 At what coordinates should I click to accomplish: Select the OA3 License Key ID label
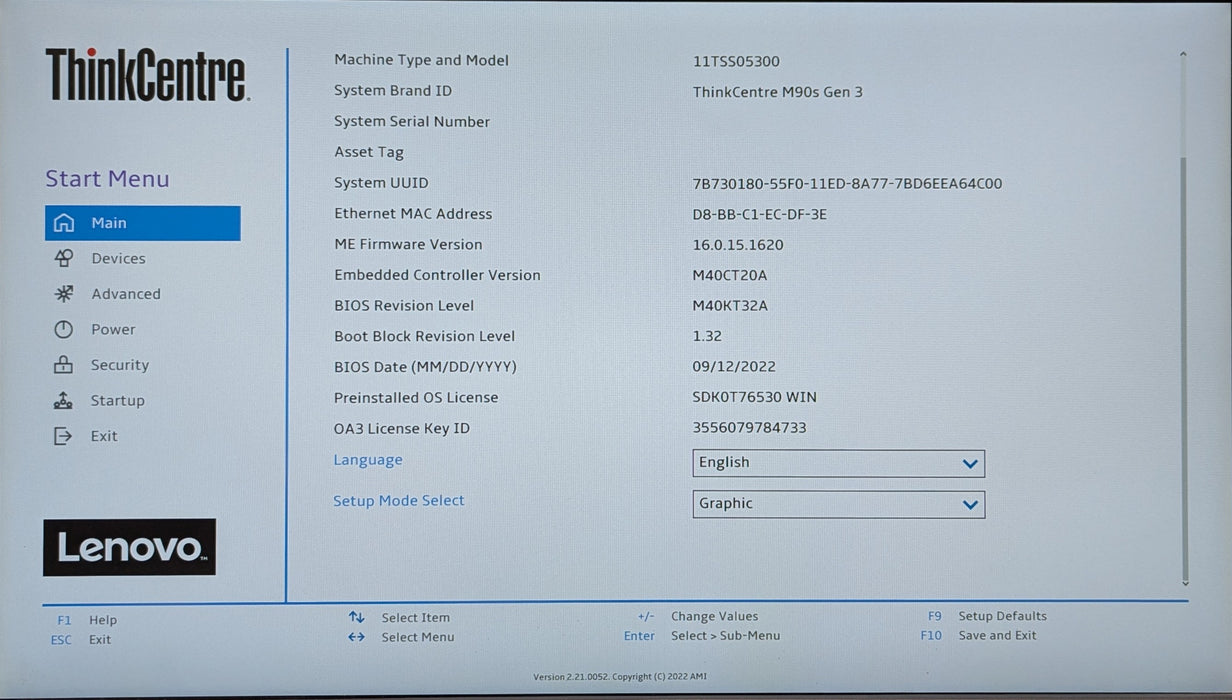[x=402, y=429]
